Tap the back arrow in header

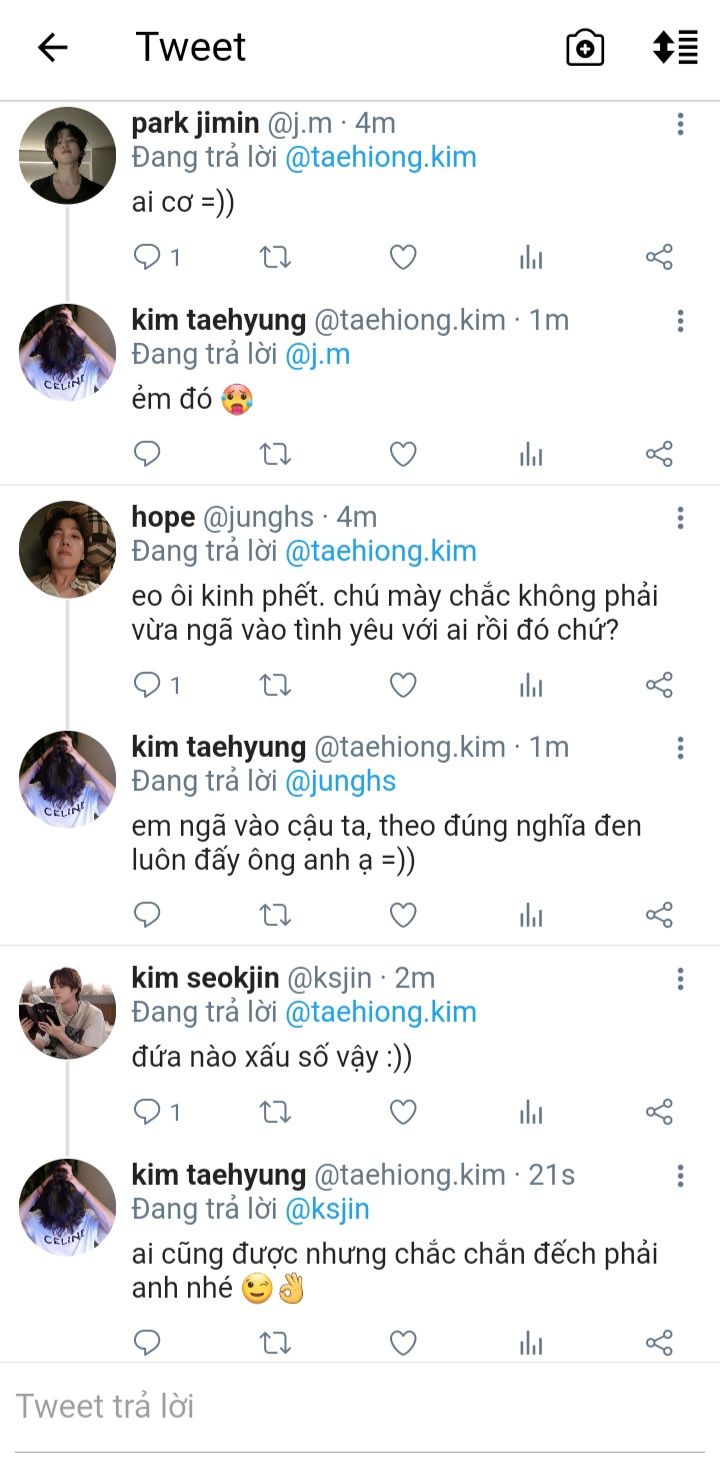click(x=52, y=47)
